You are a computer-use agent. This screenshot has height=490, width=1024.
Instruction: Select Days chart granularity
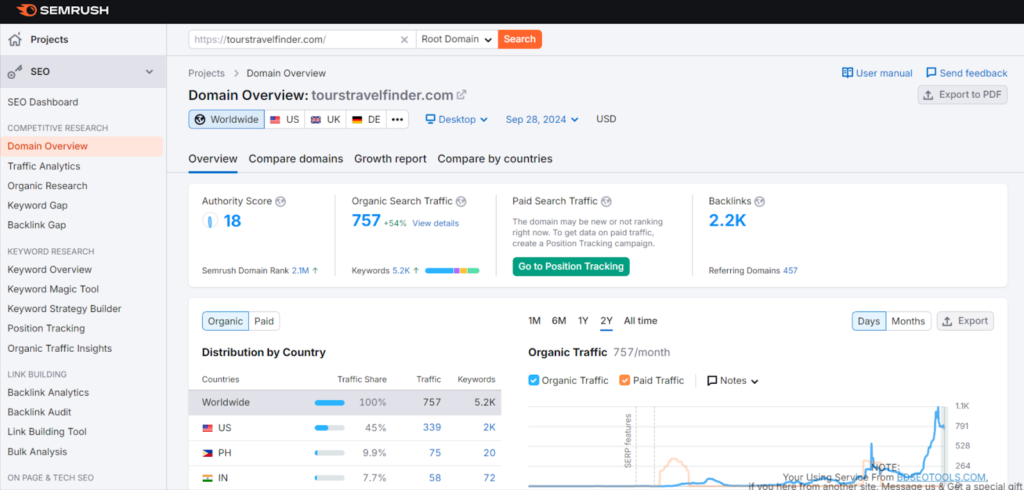tap(869, 321)
